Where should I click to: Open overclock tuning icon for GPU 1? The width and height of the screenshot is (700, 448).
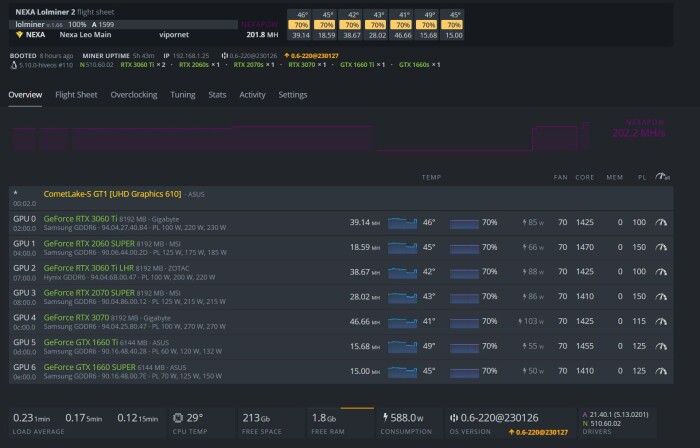click(661, 247)
